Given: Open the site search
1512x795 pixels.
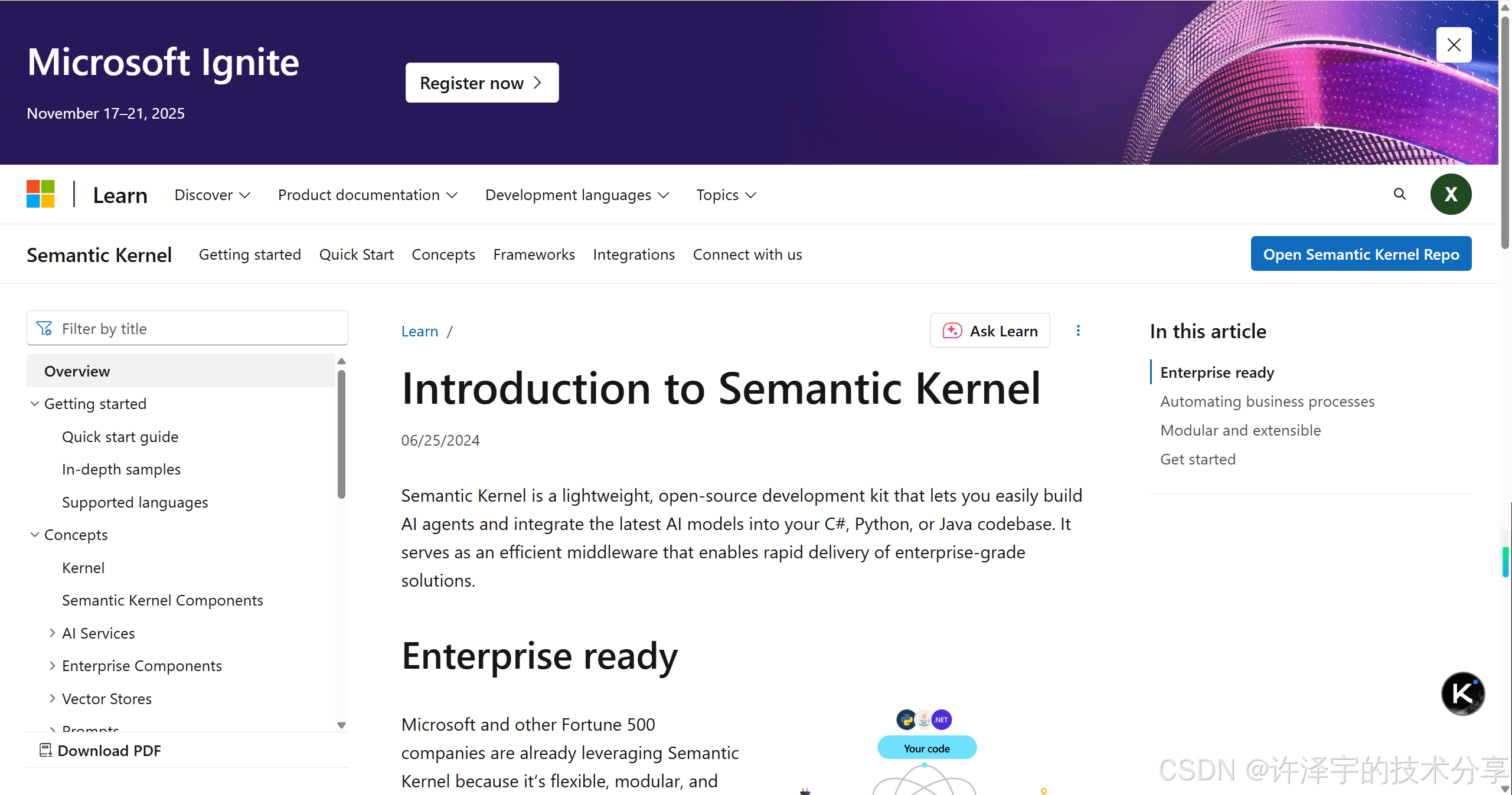Looking at the screenshot, I should point(1399,194).
